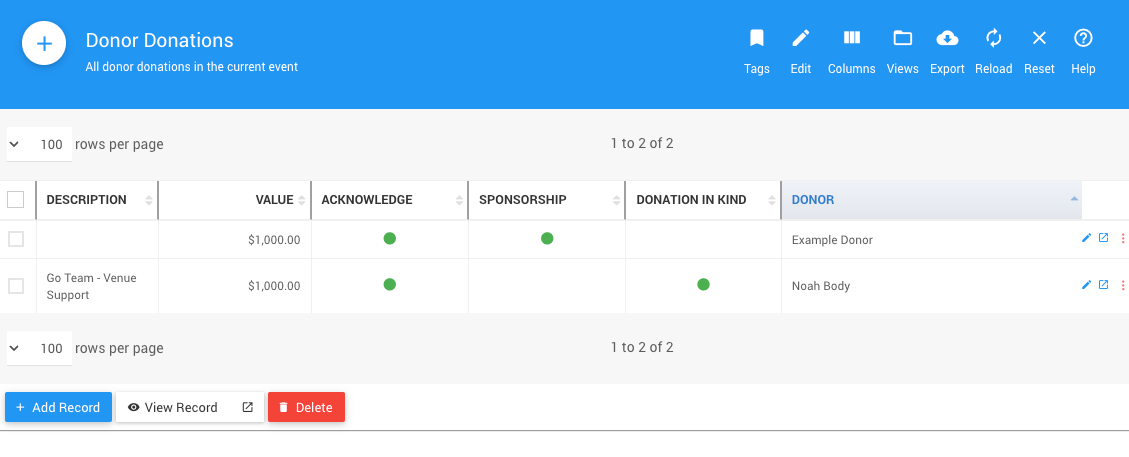Image resolution: width=1129 pixels, height=457 pixels.
Task: Open the Tags bookmark icon
Action: pyautogui.click(x=757, y=39)
